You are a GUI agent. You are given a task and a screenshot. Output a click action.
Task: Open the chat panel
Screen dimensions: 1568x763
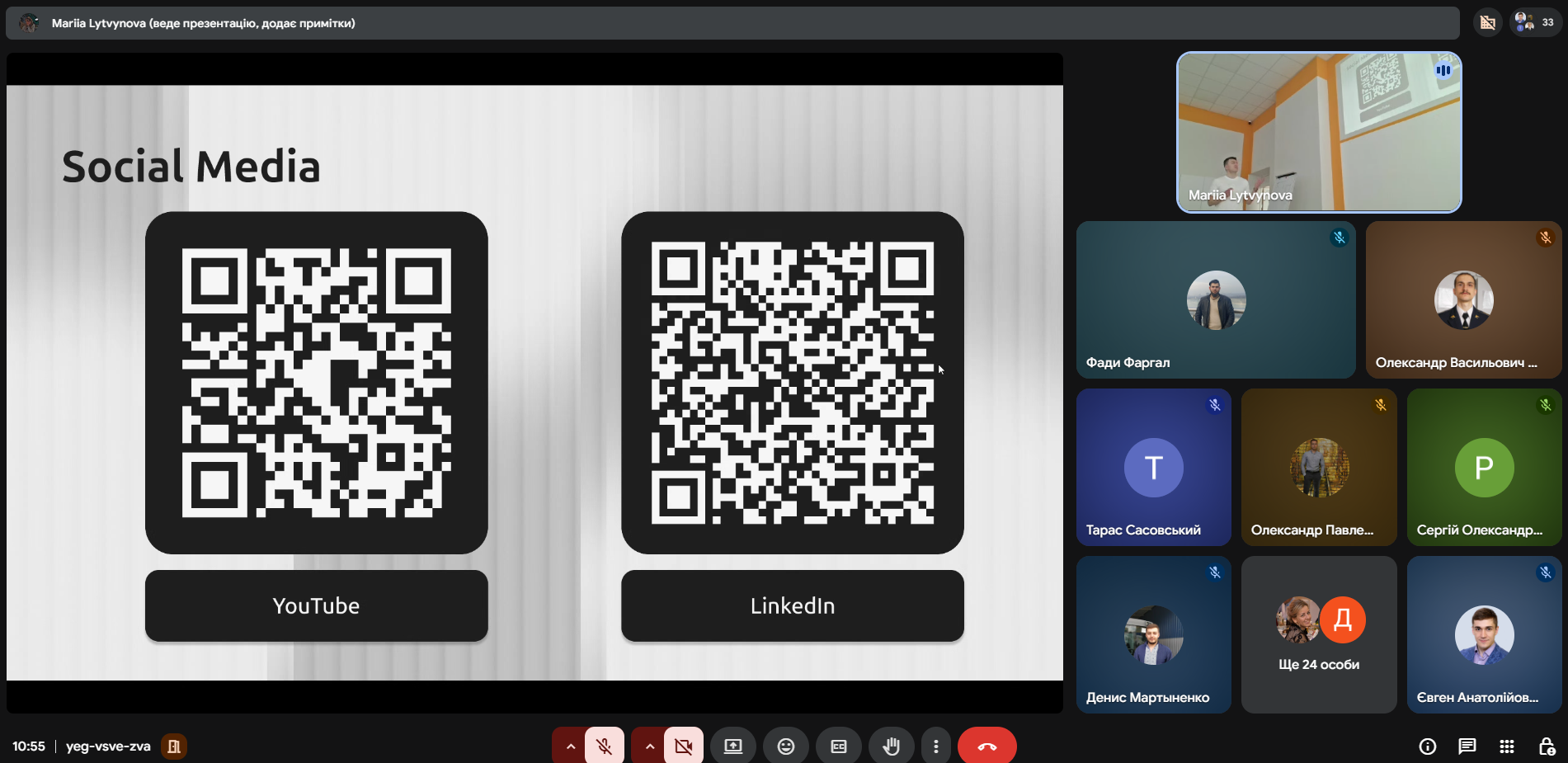[1467, 747]
